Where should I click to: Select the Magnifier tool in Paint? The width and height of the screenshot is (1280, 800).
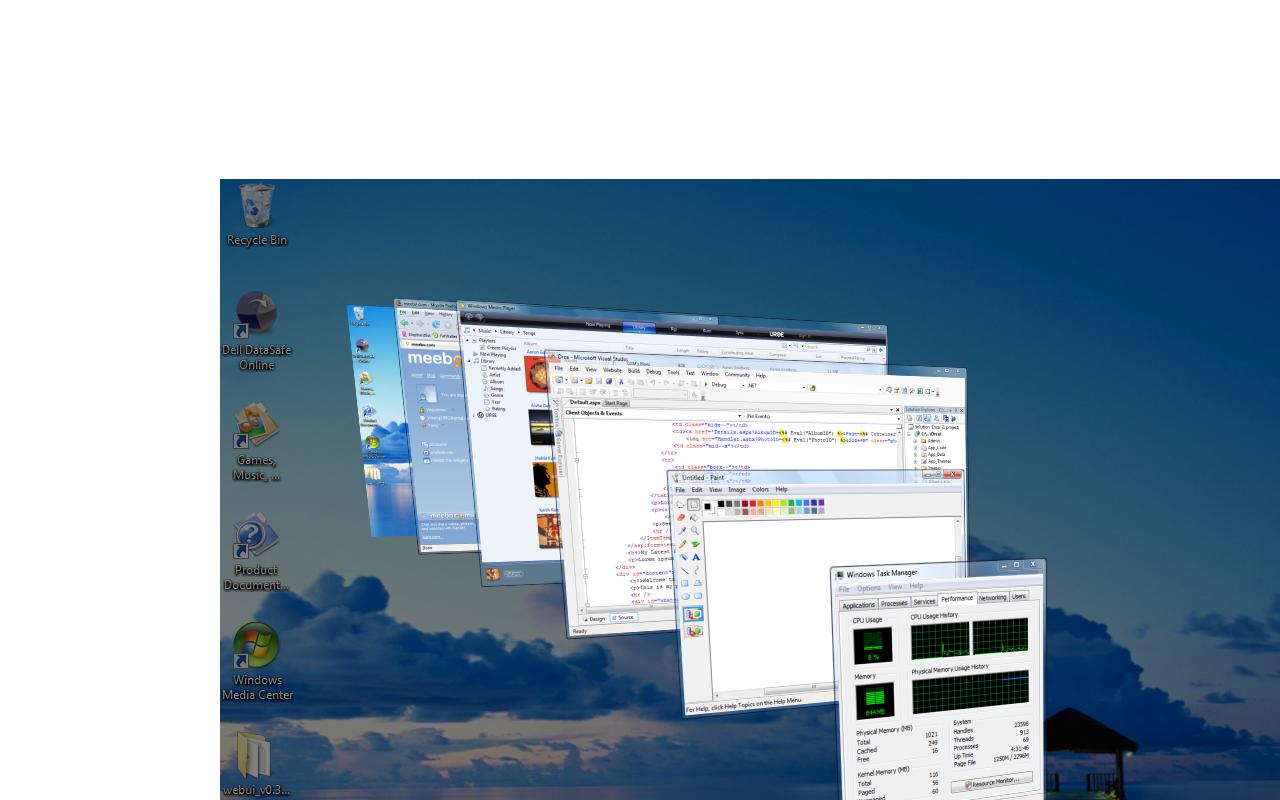point(694,531)
